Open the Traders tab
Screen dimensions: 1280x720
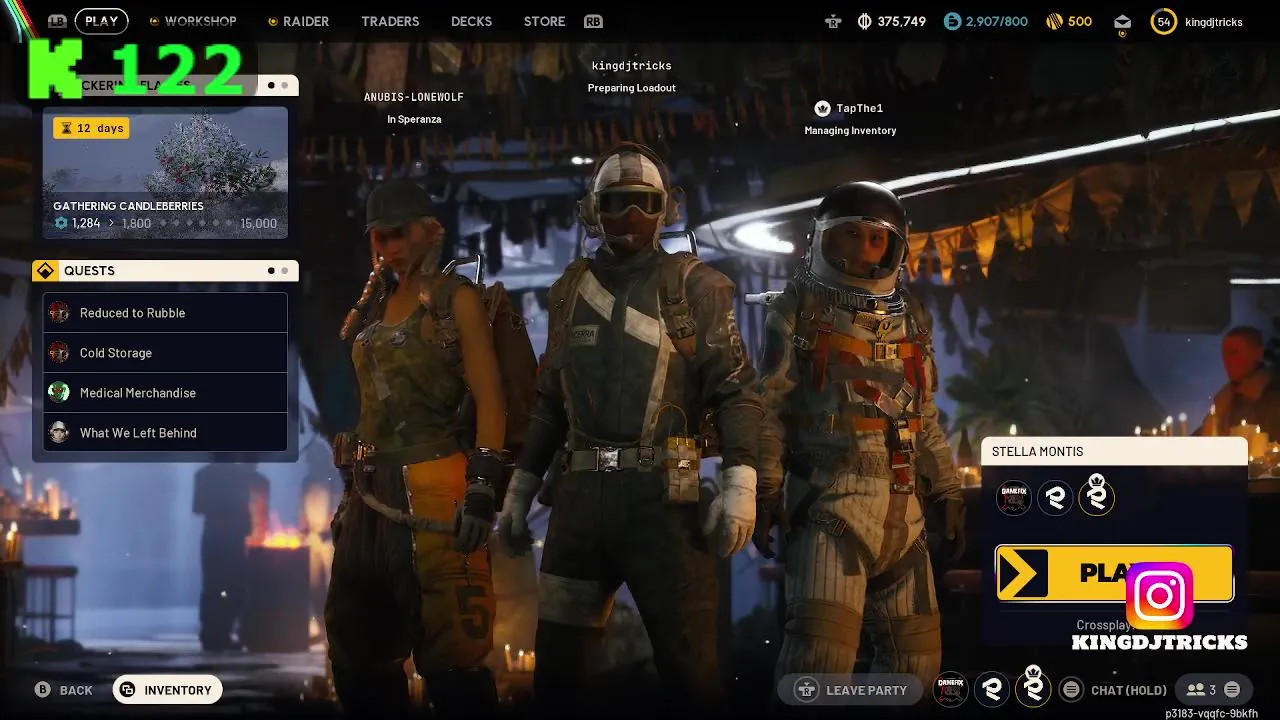coord(390,21)
